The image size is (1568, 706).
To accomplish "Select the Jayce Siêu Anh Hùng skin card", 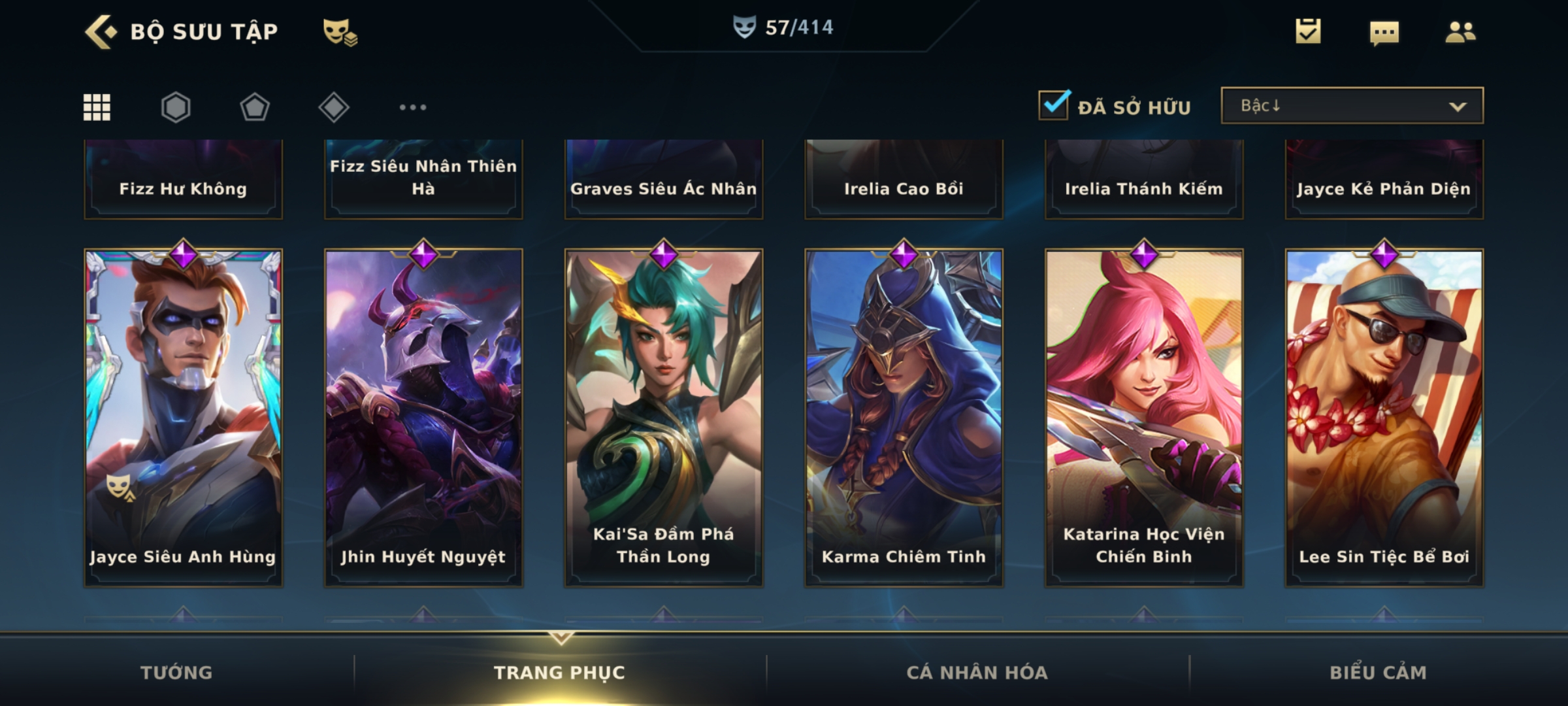I will (183, 417).
